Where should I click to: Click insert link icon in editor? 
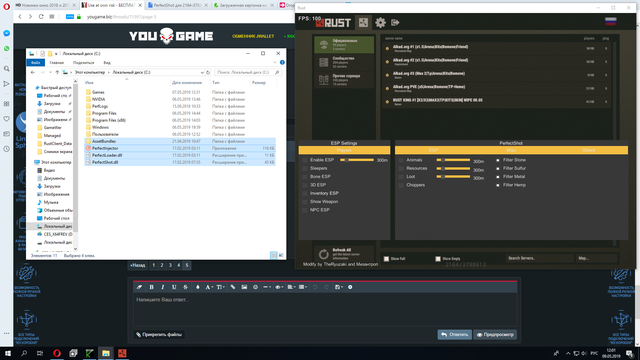[233, 287]
